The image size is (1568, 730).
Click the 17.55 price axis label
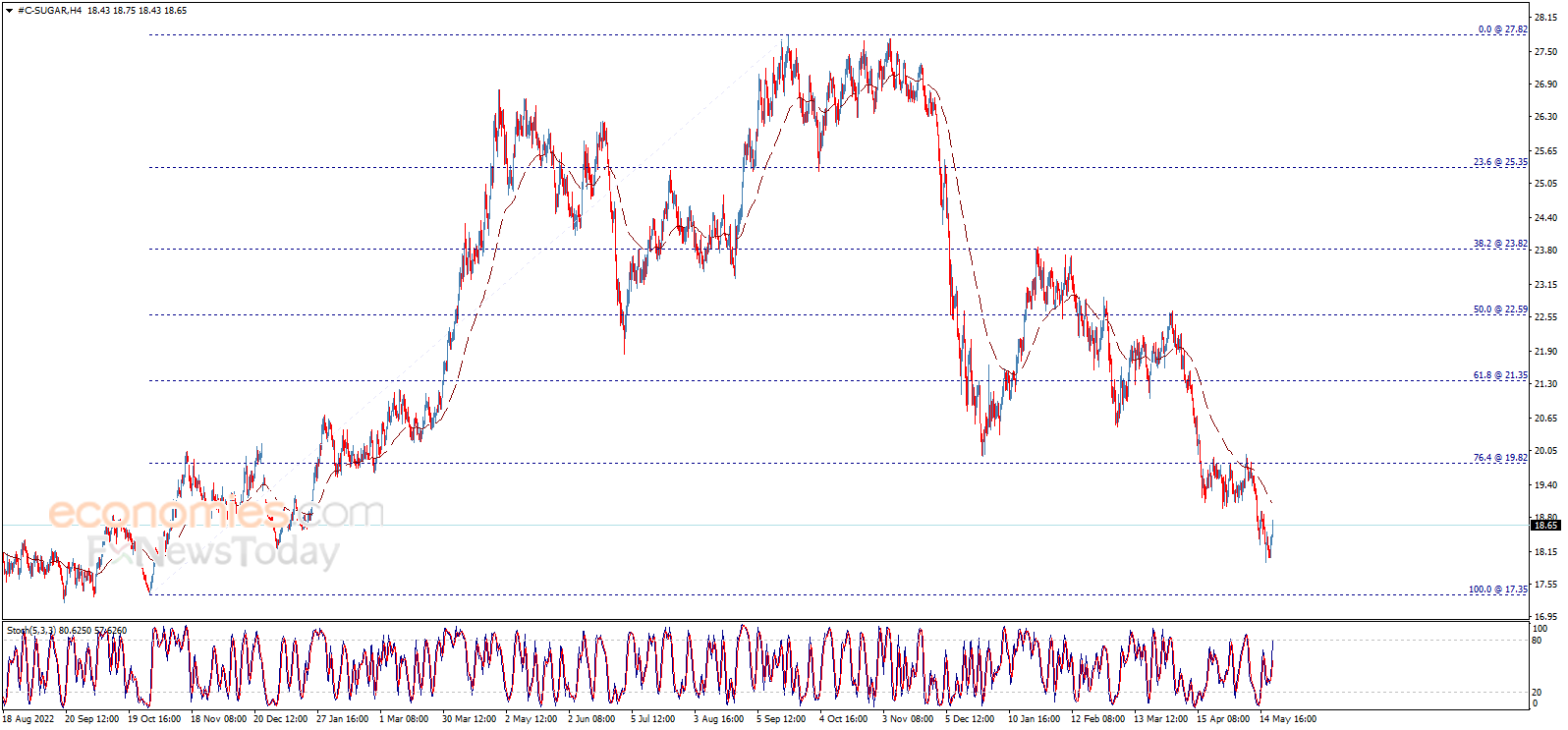coord(1545,584)
